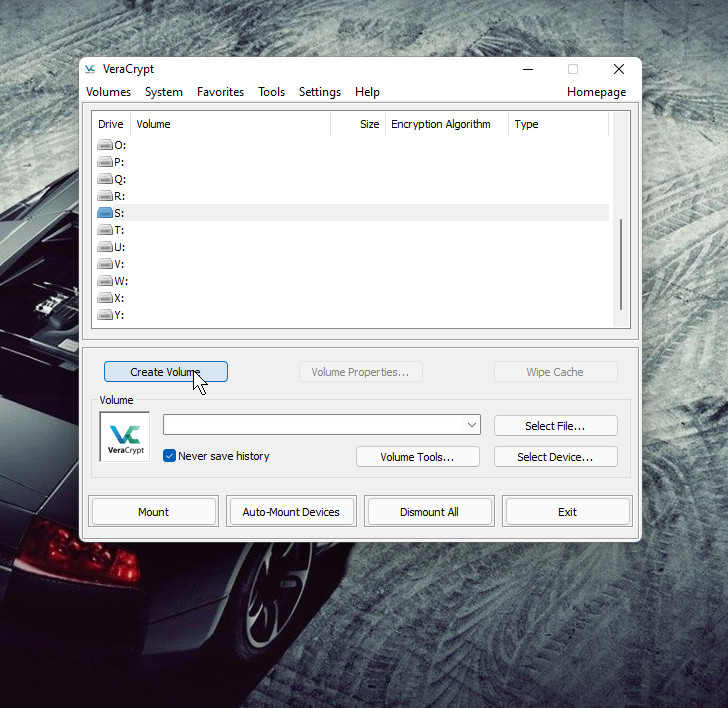
Task: Click the VeraCrypt logo in Volume group
Action: pyautogui.click(x=125, y=437)
